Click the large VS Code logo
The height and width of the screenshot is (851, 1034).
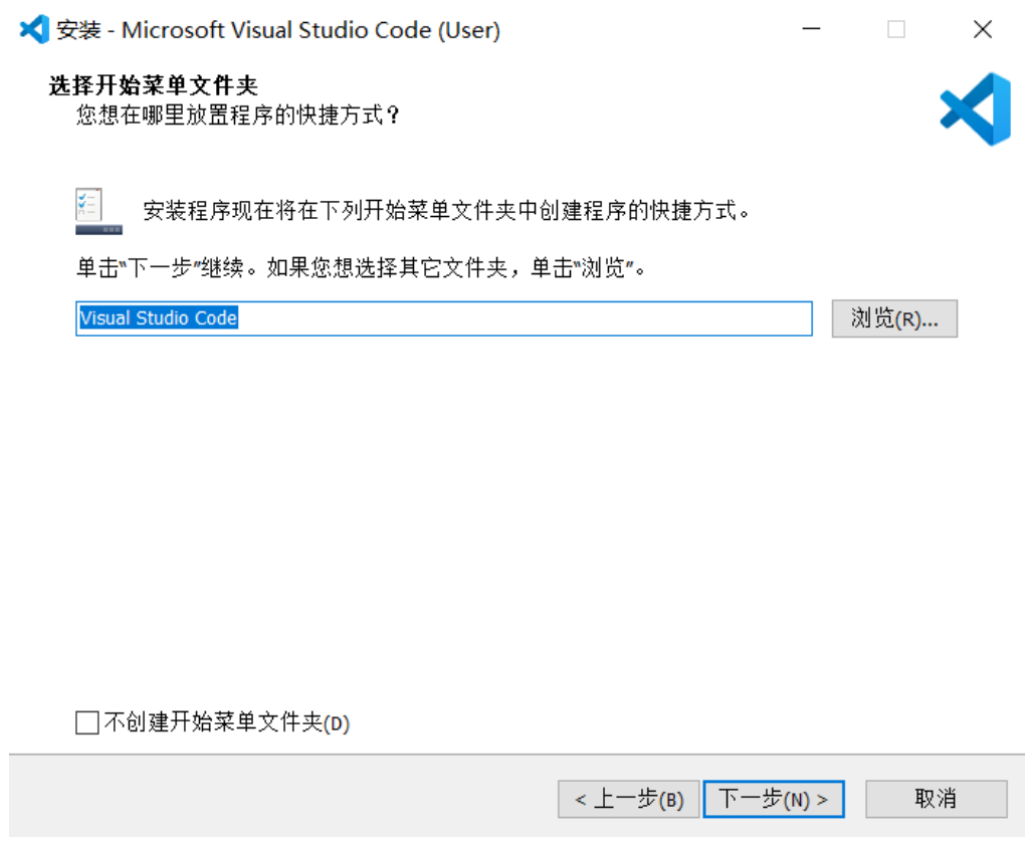975,110
